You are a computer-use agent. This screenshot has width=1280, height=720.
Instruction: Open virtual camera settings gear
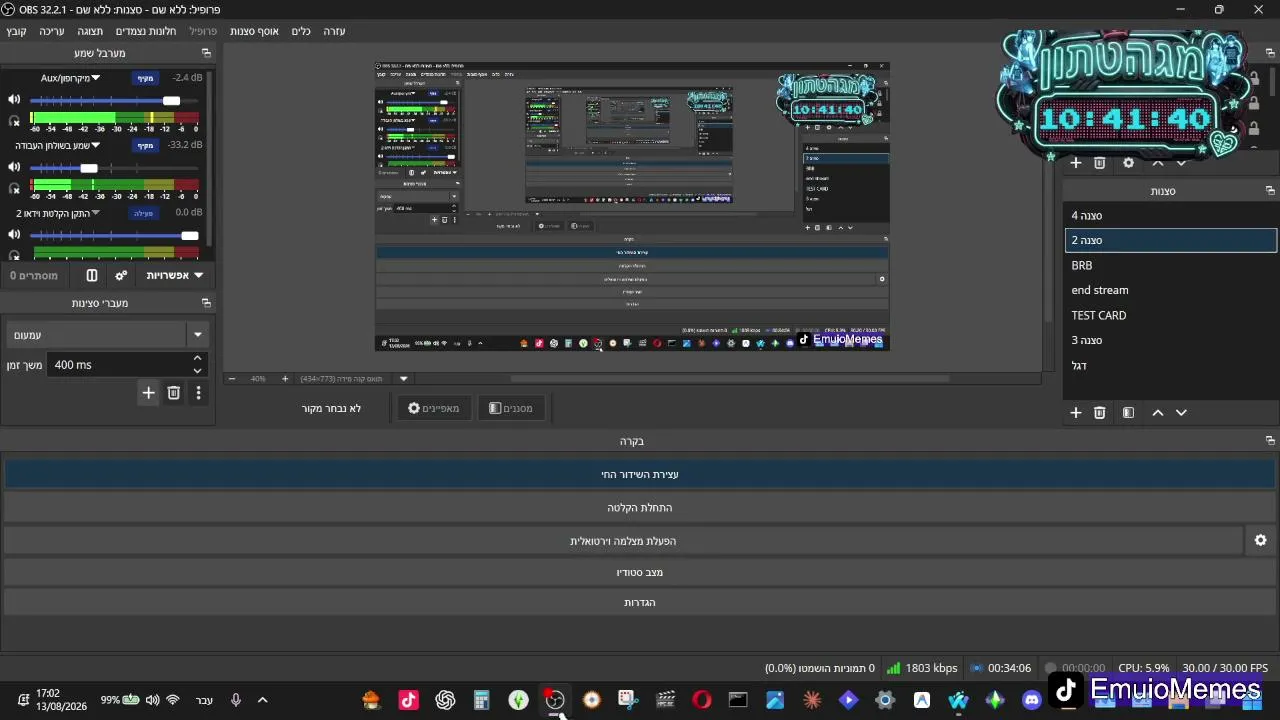click(1261, 540)
